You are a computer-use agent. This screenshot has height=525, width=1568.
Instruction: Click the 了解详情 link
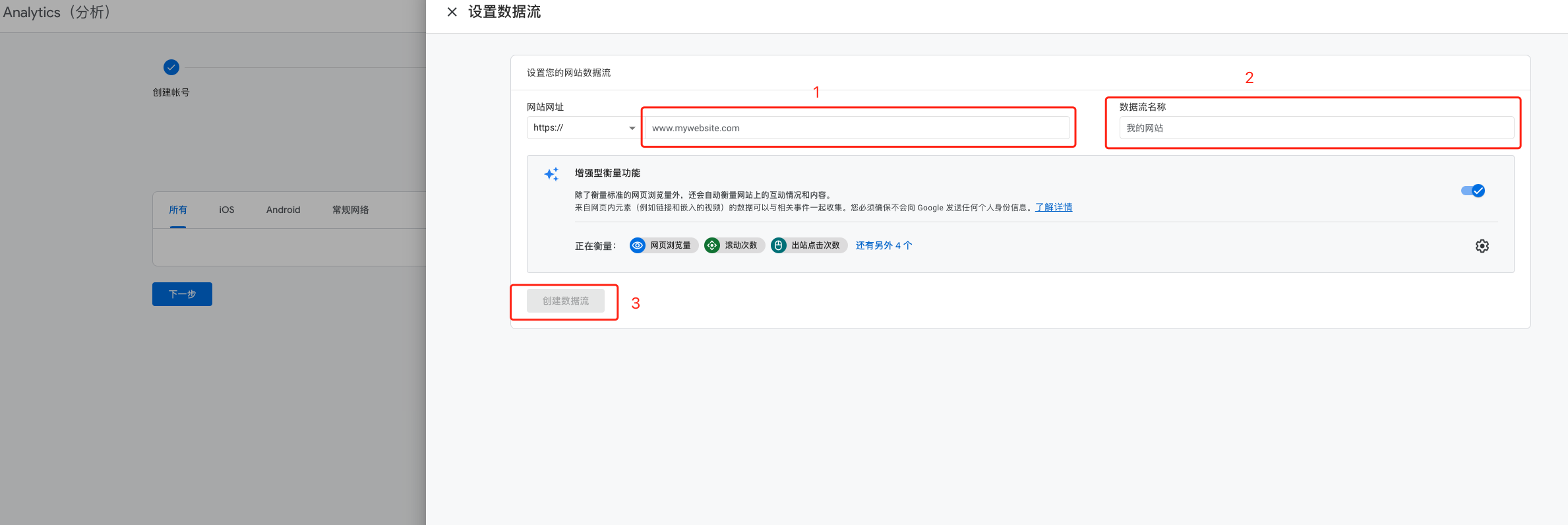(x=1054, y=208)
